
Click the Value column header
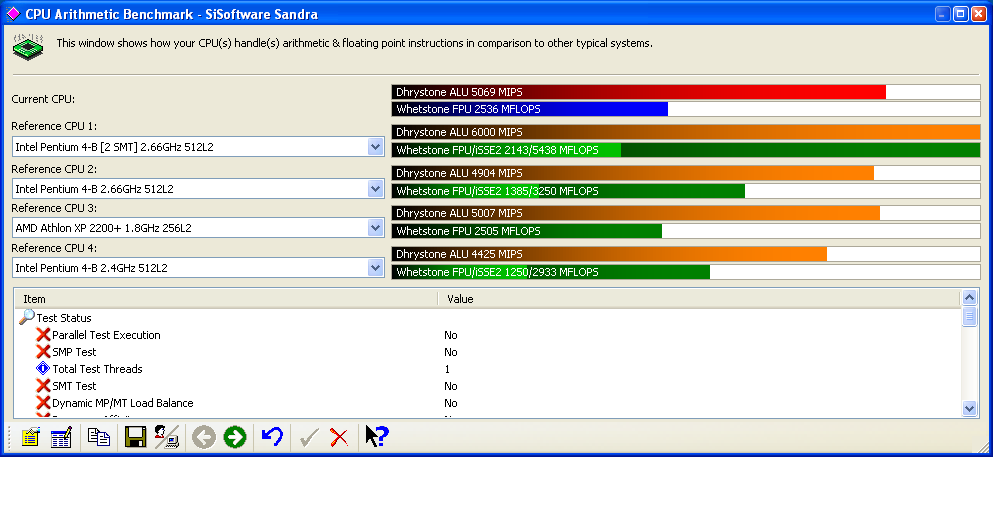point(699,299)
